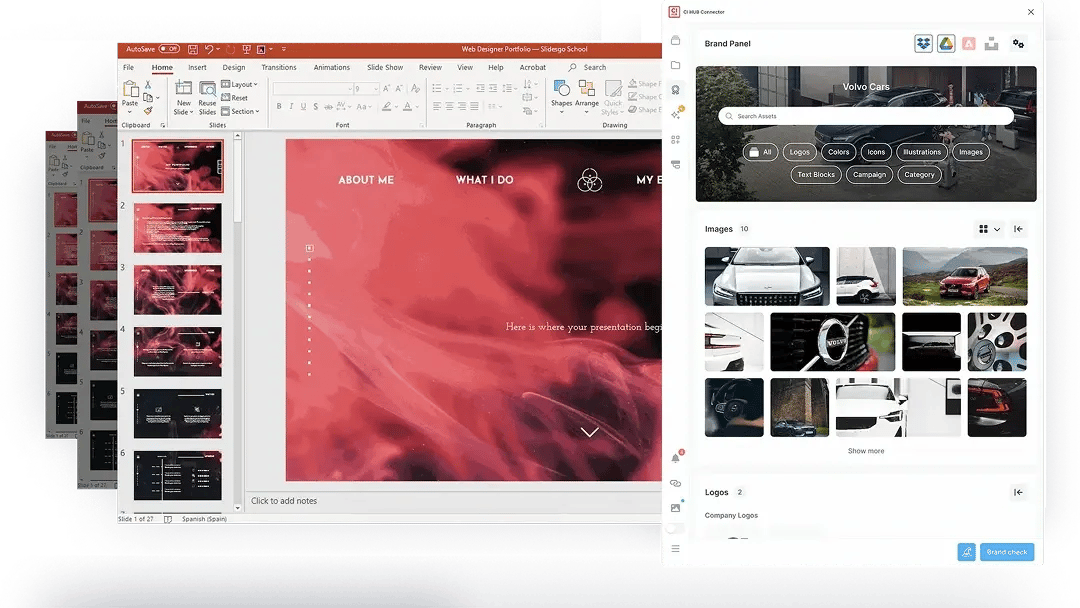Undo the last action in PowerPoint
The height and width of the screenshot is (608, 1080).
[x=209, y=50]
